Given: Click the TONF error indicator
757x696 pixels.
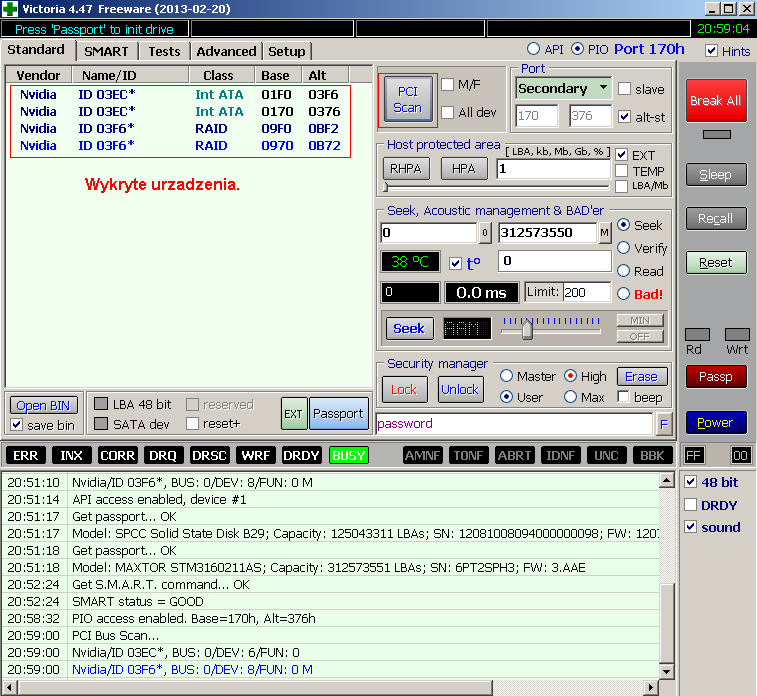Looking at the screenshot, I should pos(468,455).
